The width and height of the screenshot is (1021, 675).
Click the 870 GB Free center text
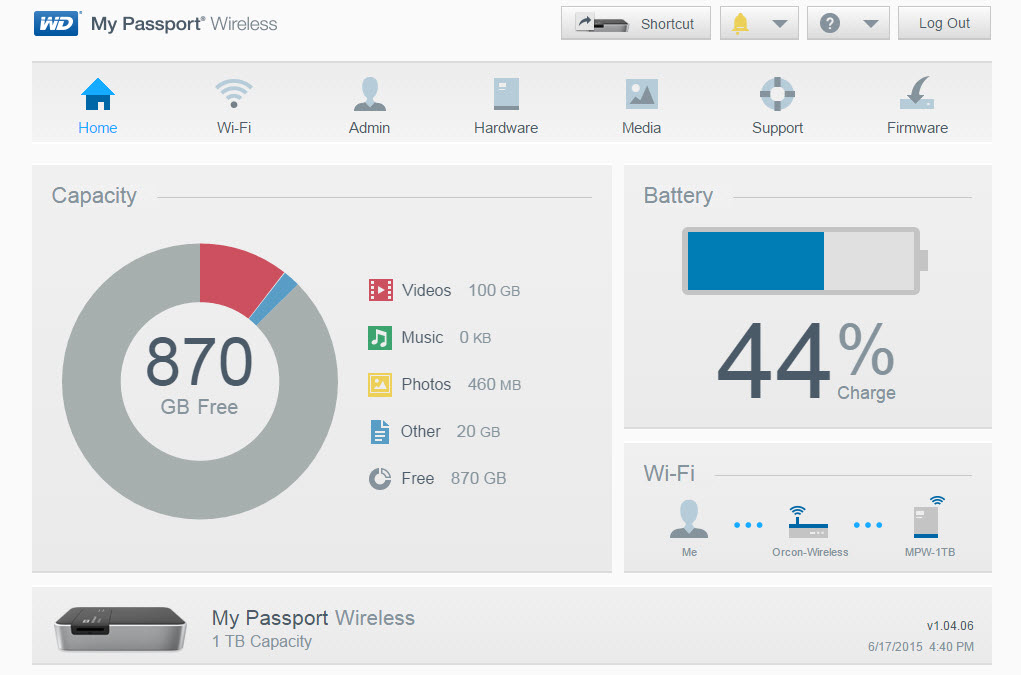click(199, 375)
